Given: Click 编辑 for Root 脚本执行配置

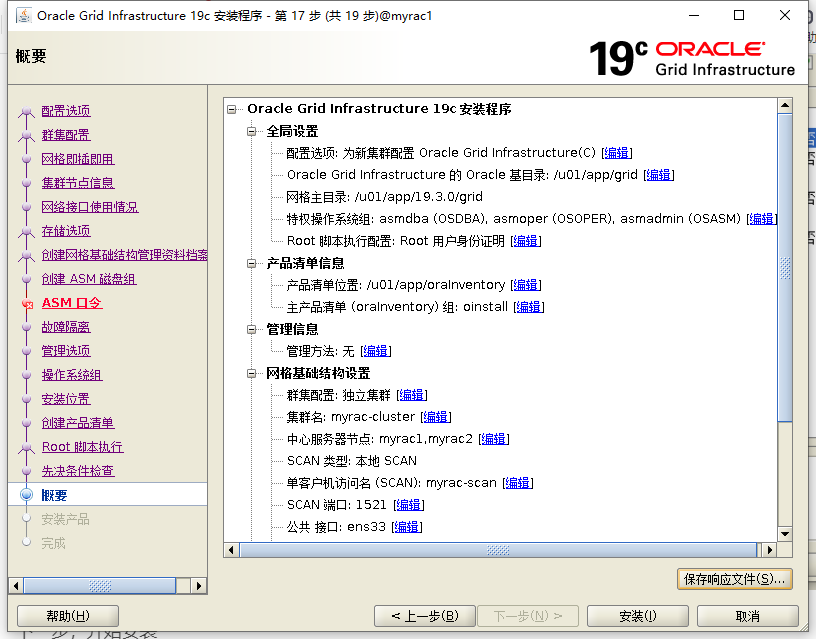Looking at the screenshot, I should tap(525, 240).
